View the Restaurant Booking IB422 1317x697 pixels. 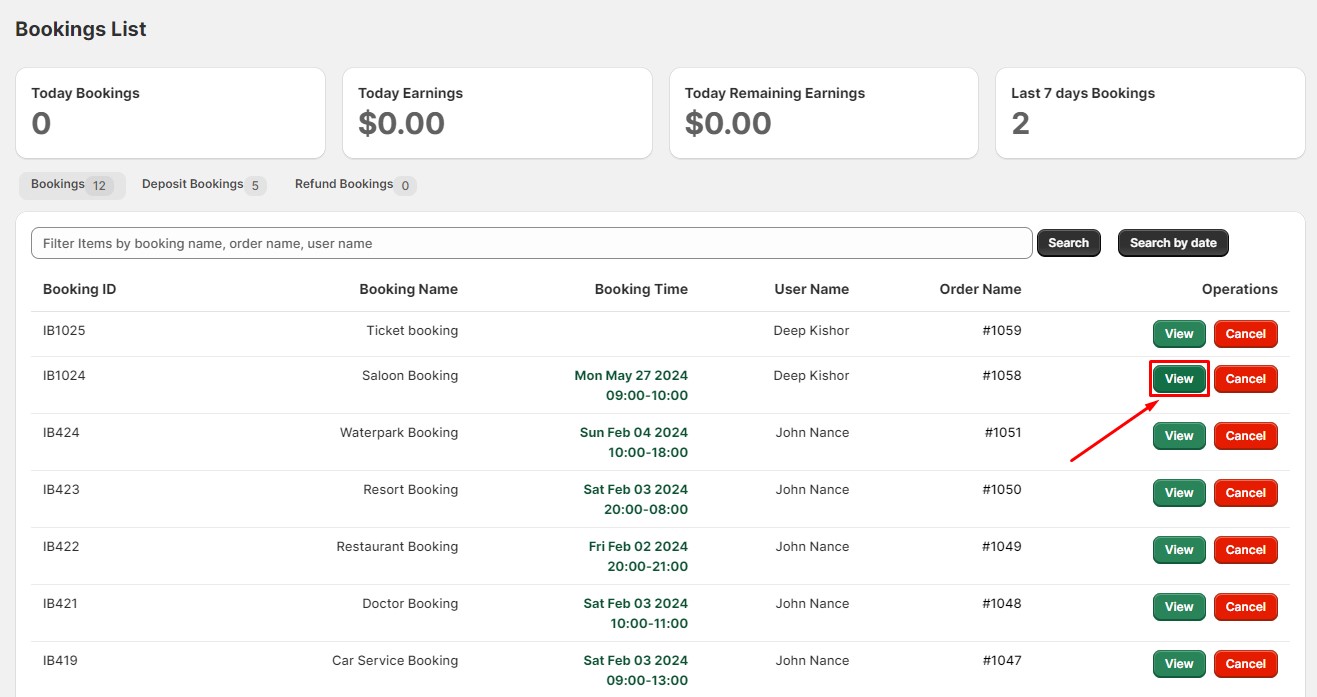1179,550
